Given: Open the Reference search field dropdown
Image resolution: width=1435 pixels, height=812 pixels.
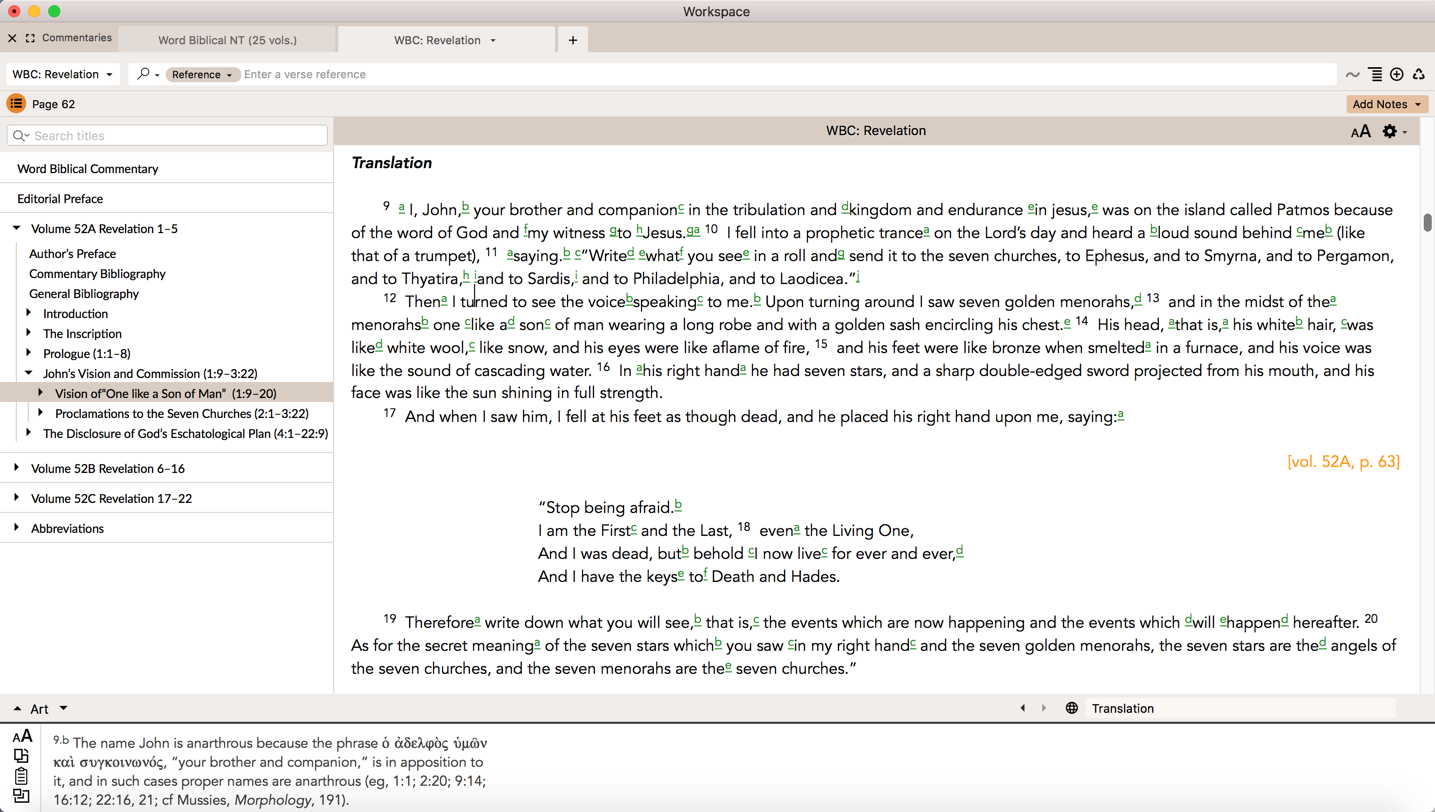Looking at the screenshot, I should (202, 75).
